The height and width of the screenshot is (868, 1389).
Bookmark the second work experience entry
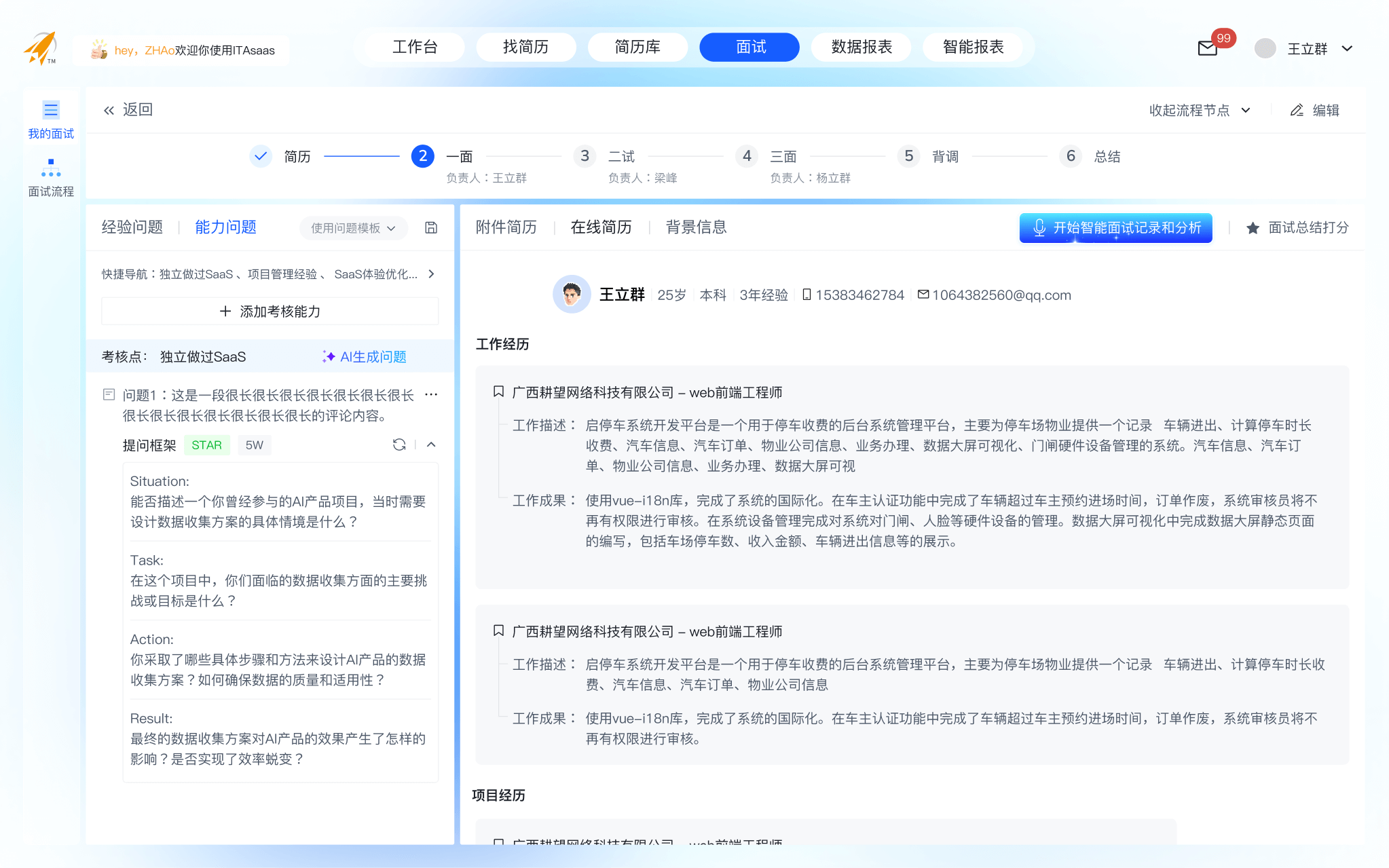click(x=498, y=630)
